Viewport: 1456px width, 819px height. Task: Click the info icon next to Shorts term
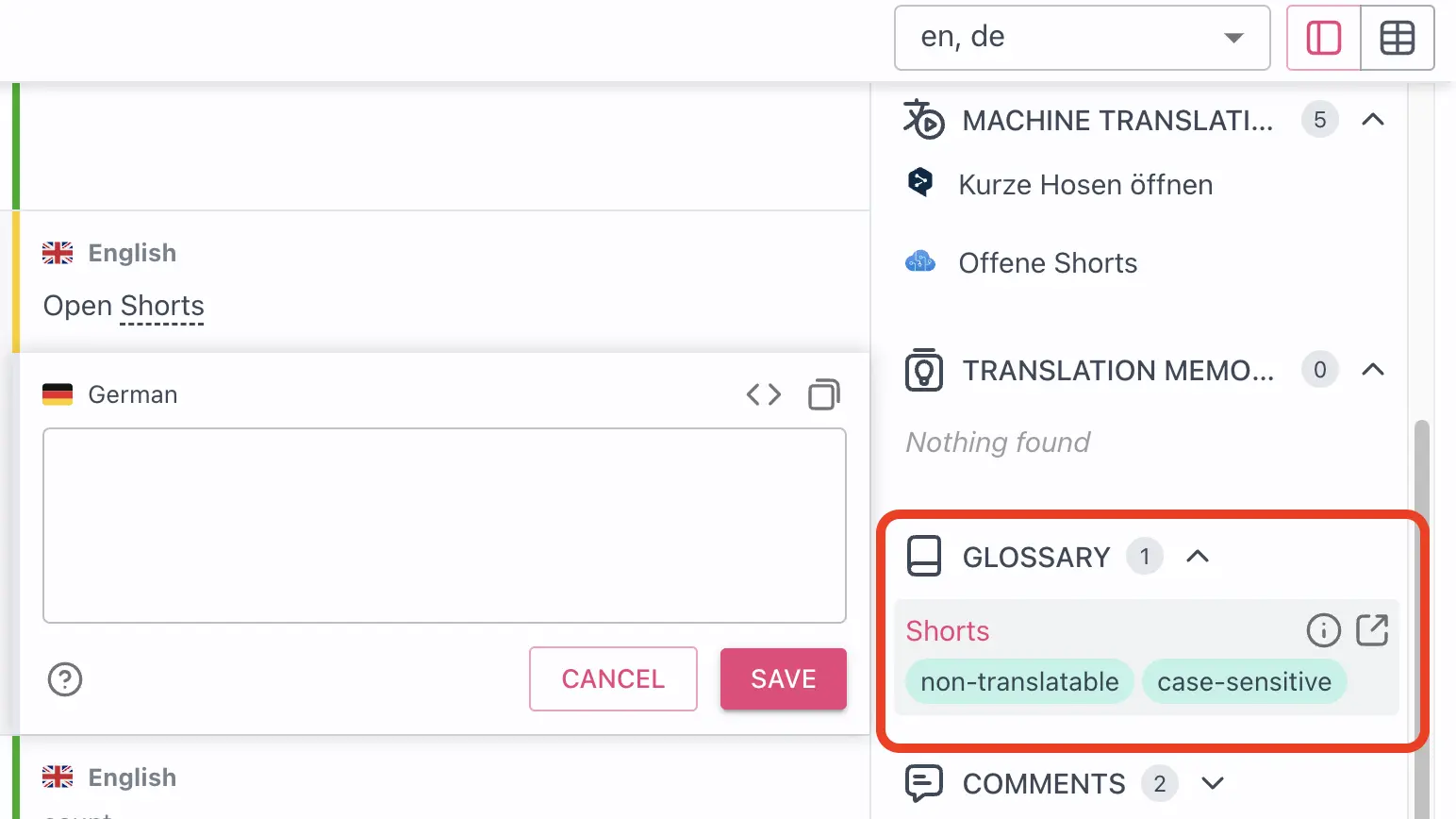pos(1324,630)
